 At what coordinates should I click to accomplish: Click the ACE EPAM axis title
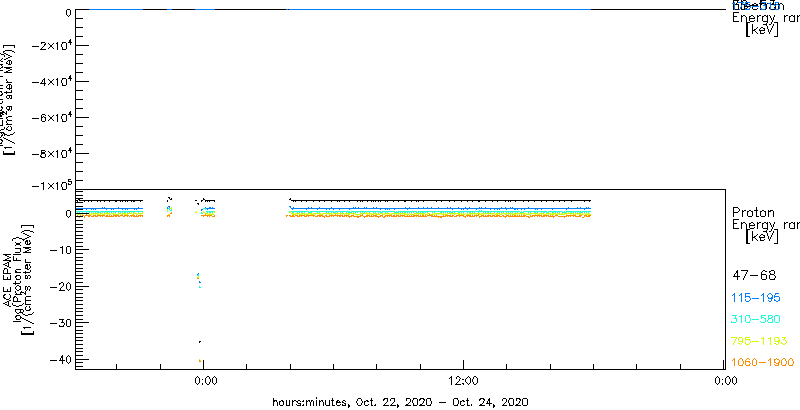[x=8, y=279]
